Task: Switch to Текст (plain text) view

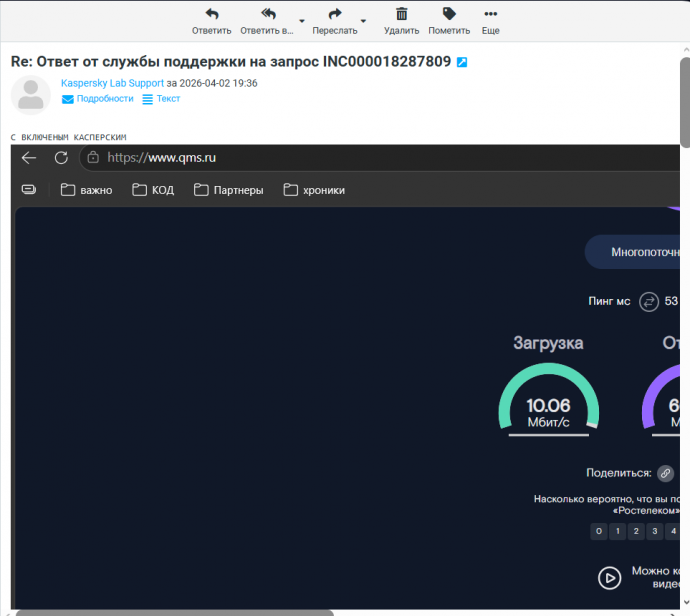Action: pos(161,99)
